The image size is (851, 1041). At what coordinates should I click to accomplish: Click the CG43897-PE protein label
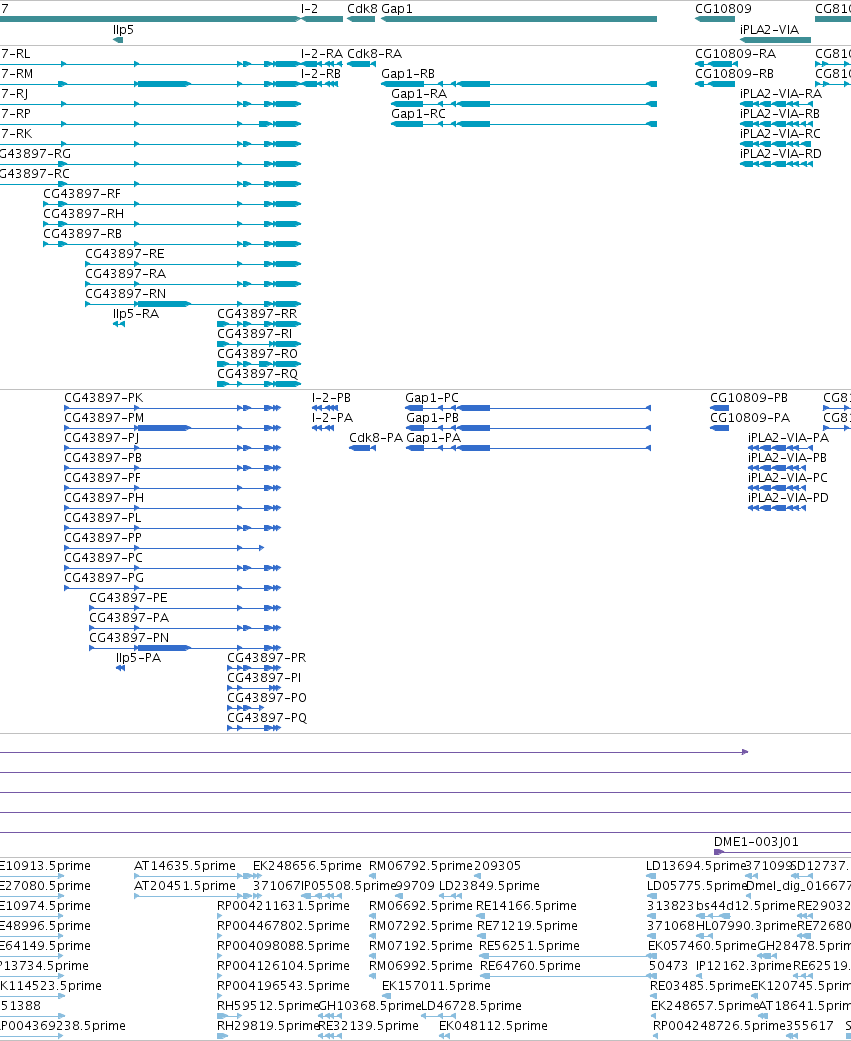coord(128,598)
